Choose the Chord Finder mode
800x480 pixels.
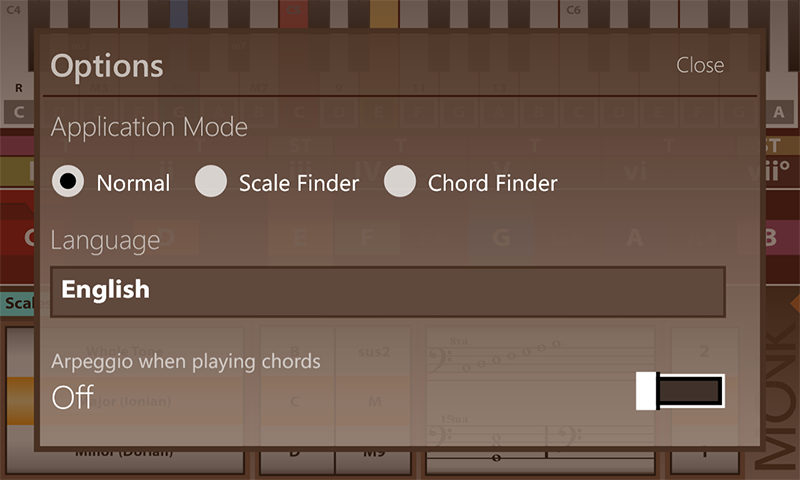coord(400,182)
